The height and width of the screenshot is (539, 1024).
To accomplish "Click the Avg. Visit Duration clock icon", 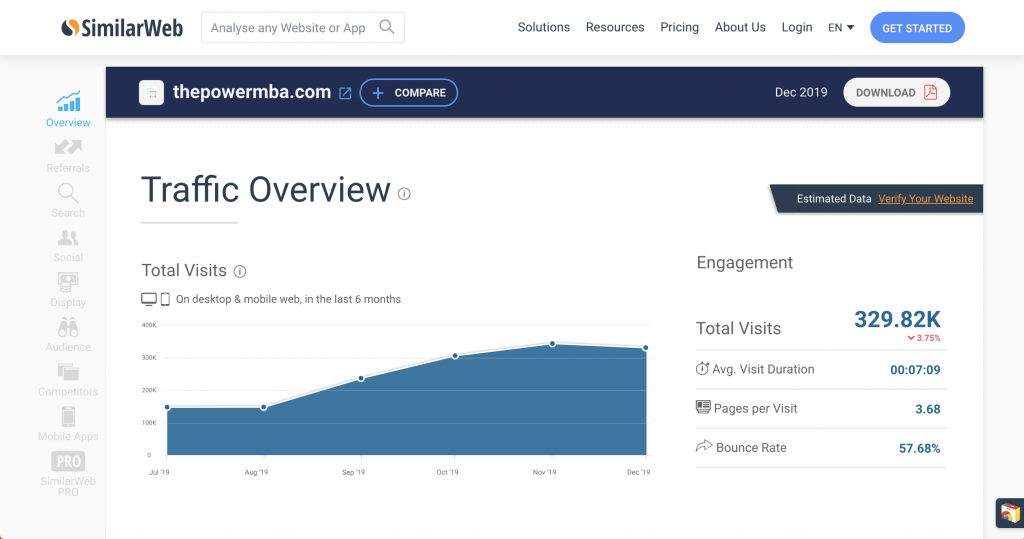I will coord(702,368).
